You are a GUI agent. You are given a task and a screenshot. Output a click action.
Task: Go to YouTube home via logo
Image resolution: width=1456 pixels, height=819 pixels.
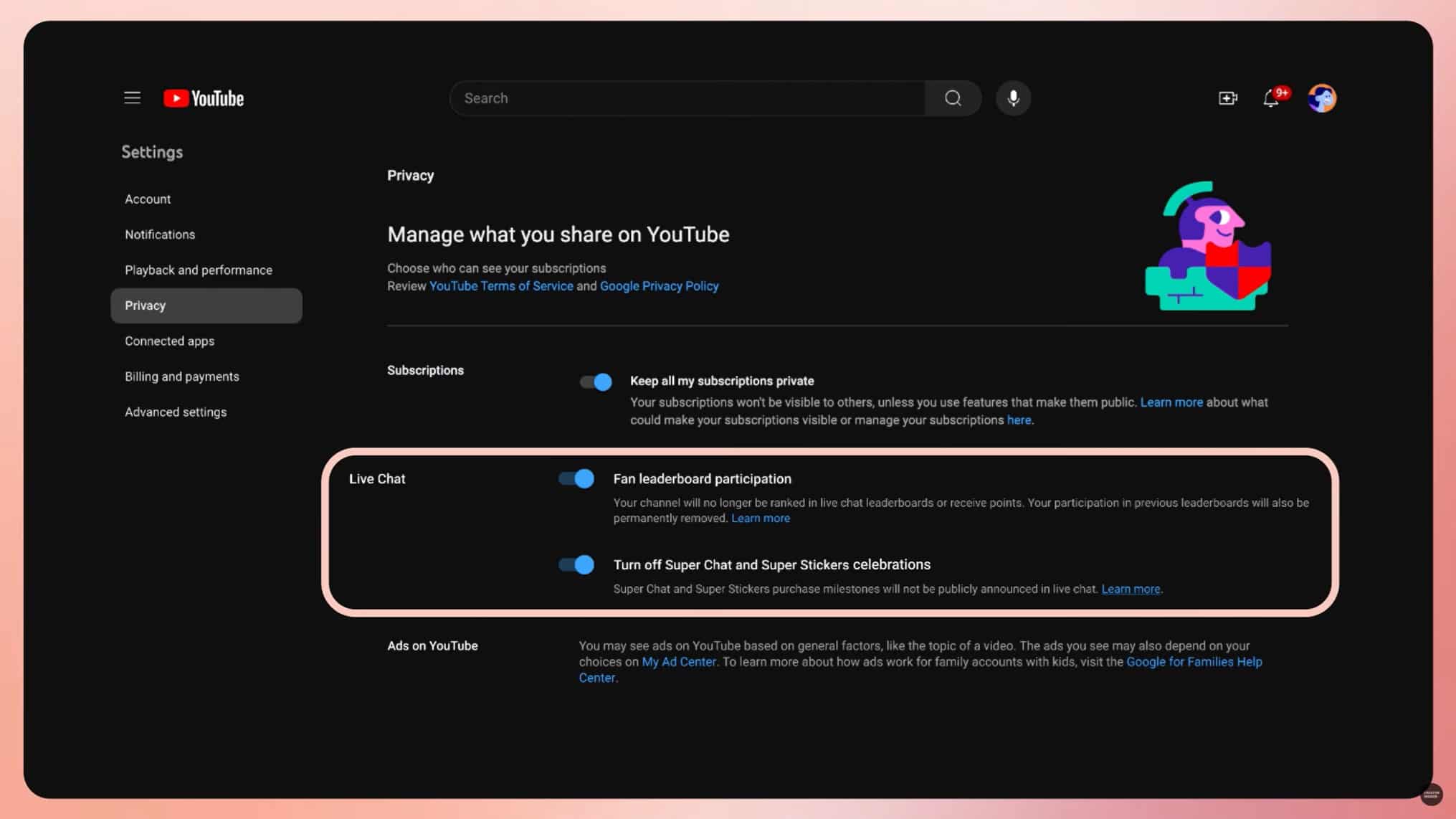[x=204, y=98]
